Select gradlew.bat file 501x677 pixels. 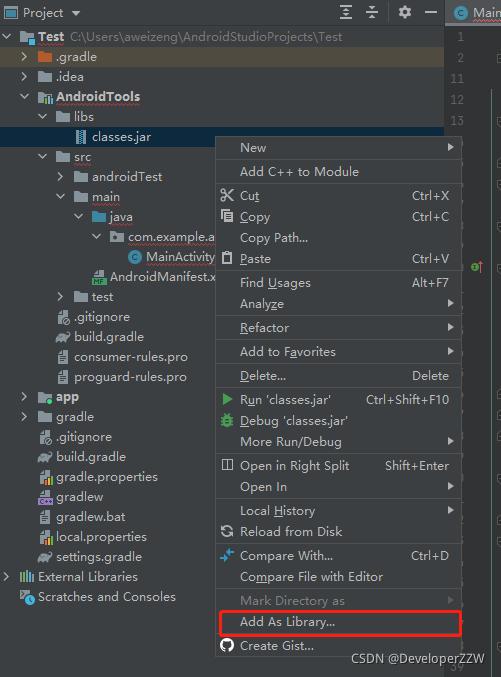[x=91, y=517]
